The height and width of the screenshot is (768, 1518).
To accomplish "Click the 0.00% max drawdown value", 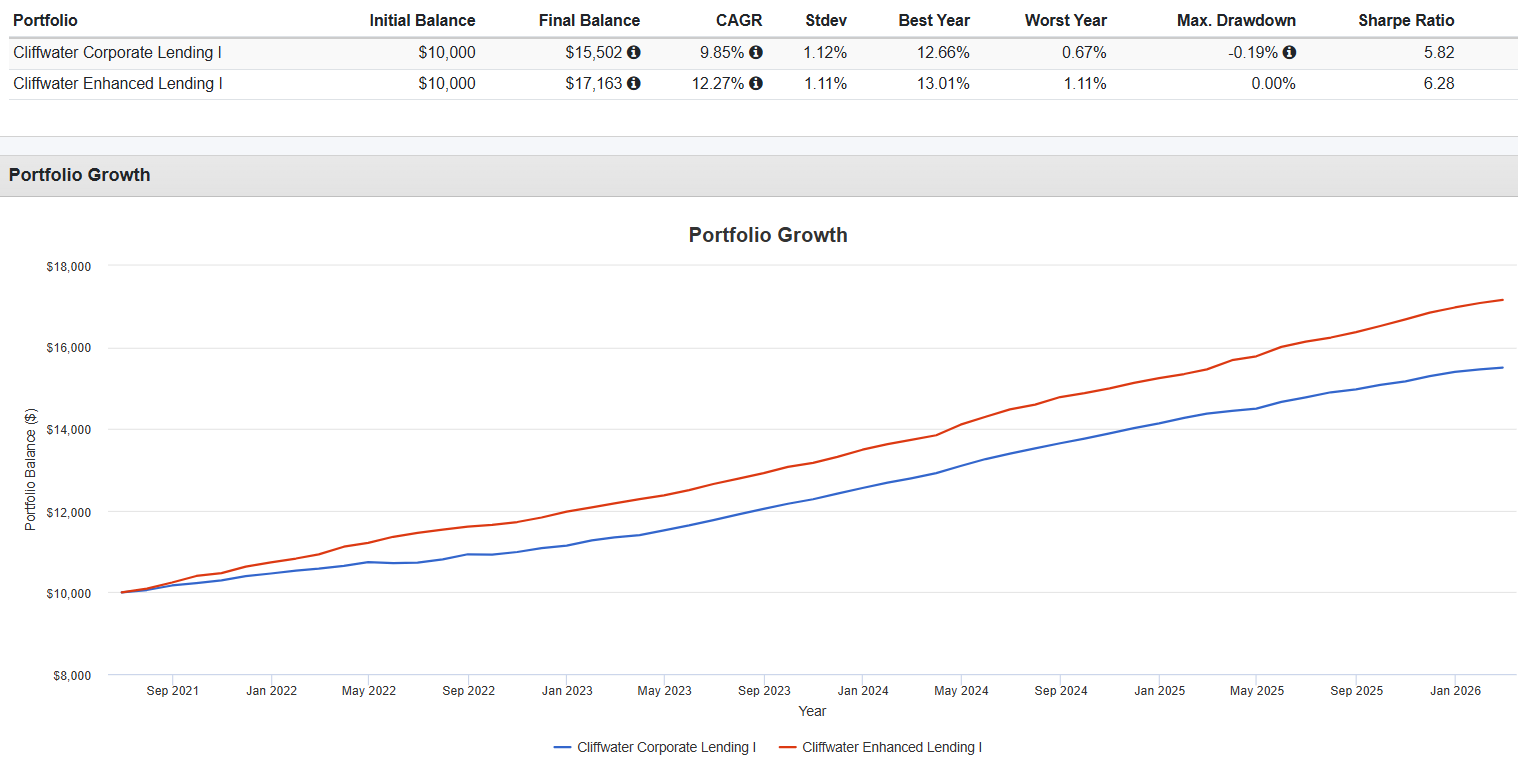I will [1273, 84].
